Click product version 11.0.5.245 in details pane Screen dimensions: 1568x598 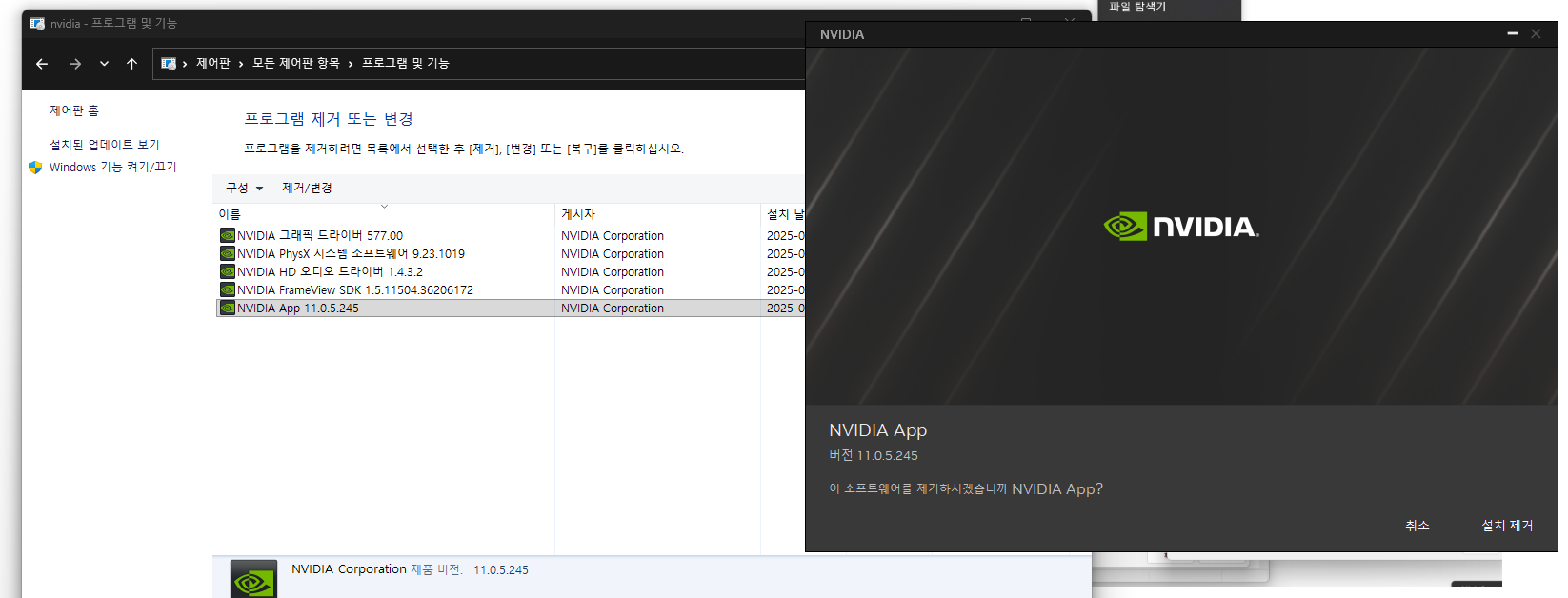point(501,569)
